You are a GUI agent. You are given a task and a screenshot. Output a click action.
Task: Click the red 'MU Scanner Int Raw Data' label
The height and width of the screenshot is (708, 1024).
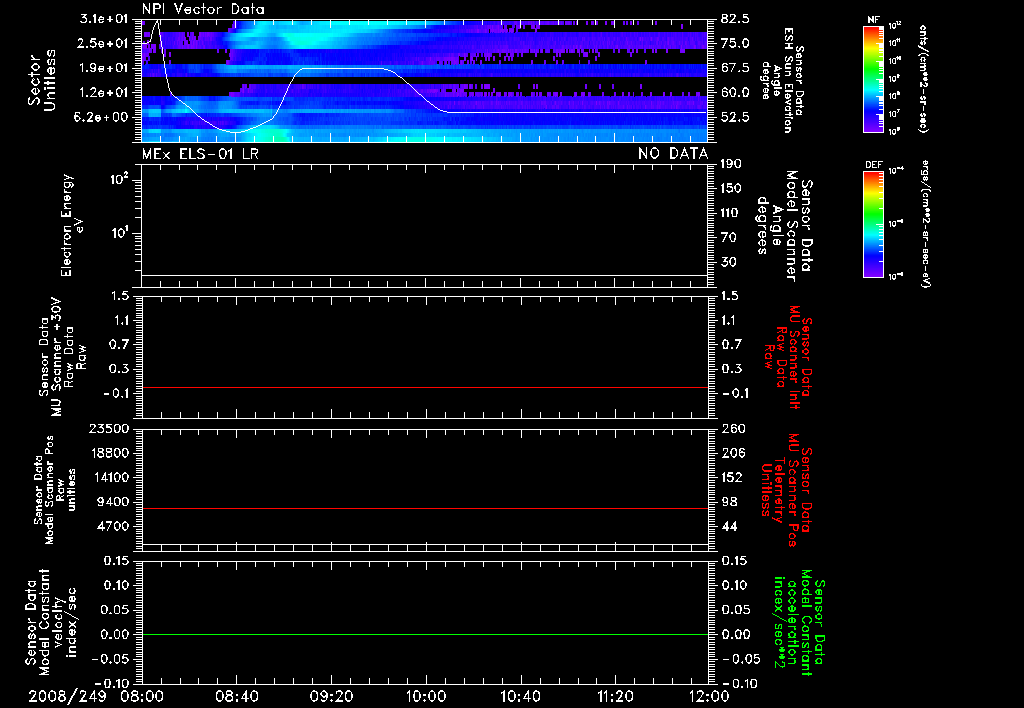(x=788, y=357)
